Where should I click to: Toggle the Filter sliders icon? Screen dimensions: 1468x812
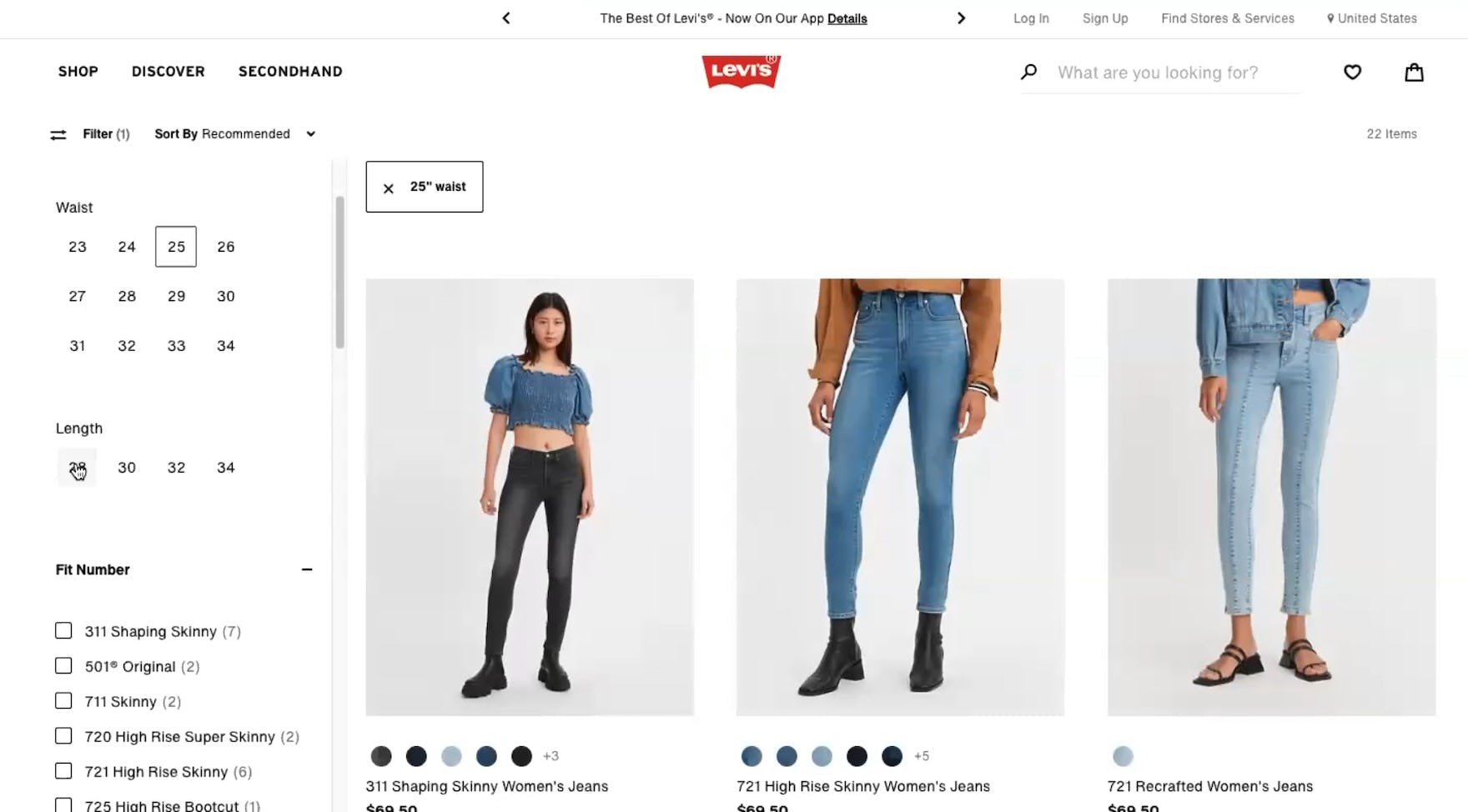click(58, 134)
